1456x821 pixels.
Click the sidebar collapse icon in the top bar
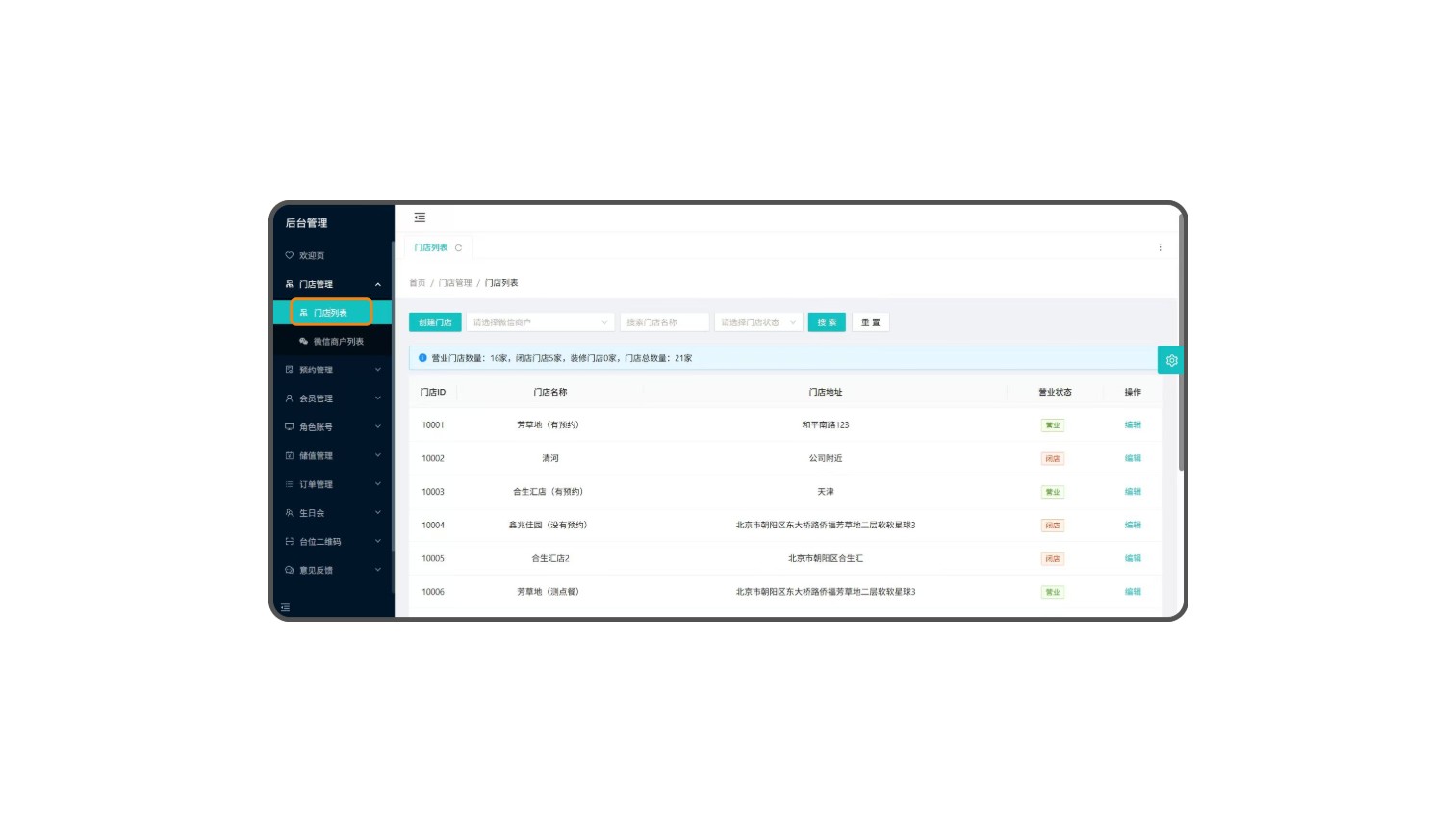point(420,218)
